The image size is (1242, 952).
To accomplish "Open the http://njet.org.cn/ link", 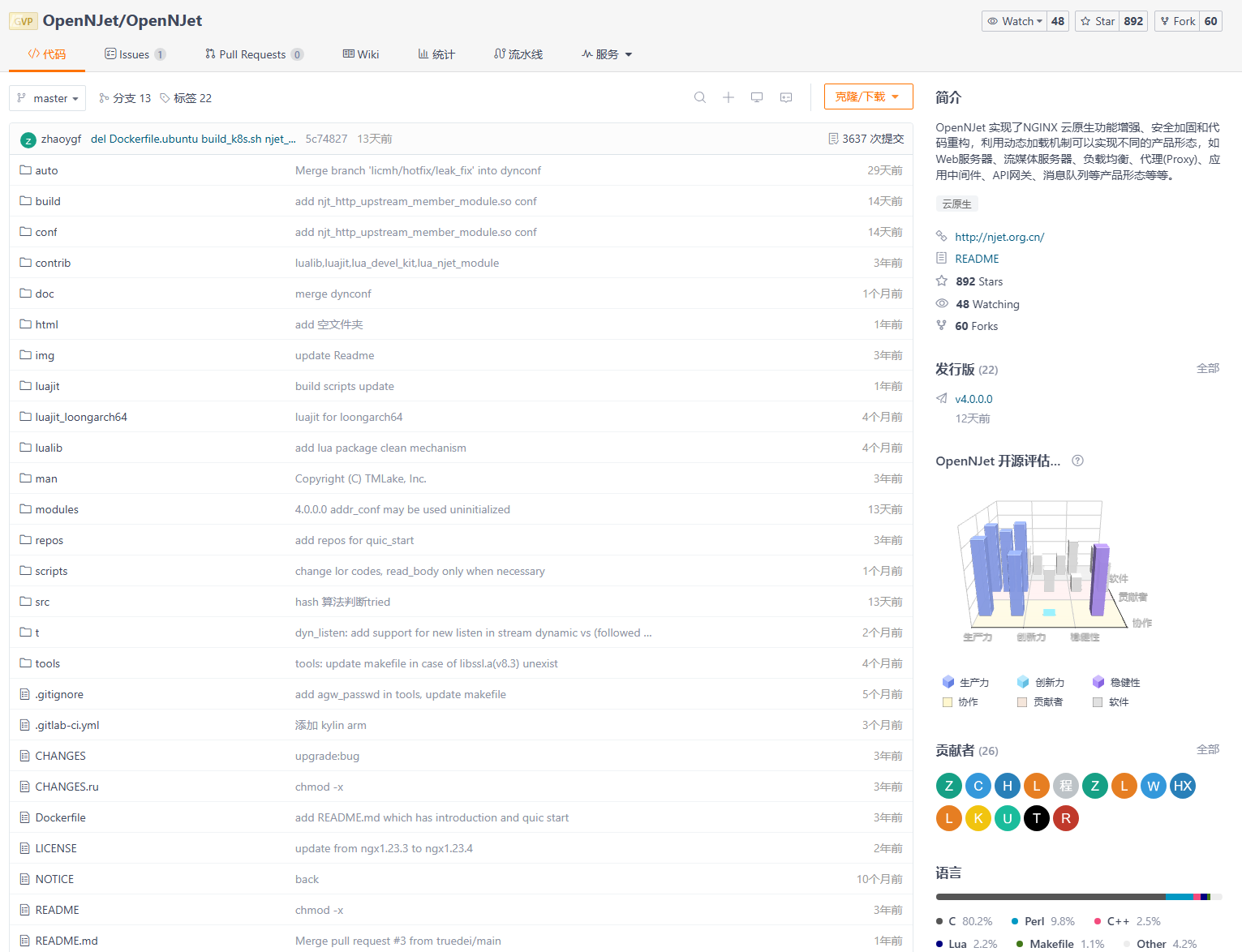I will (x=999, y=237).
